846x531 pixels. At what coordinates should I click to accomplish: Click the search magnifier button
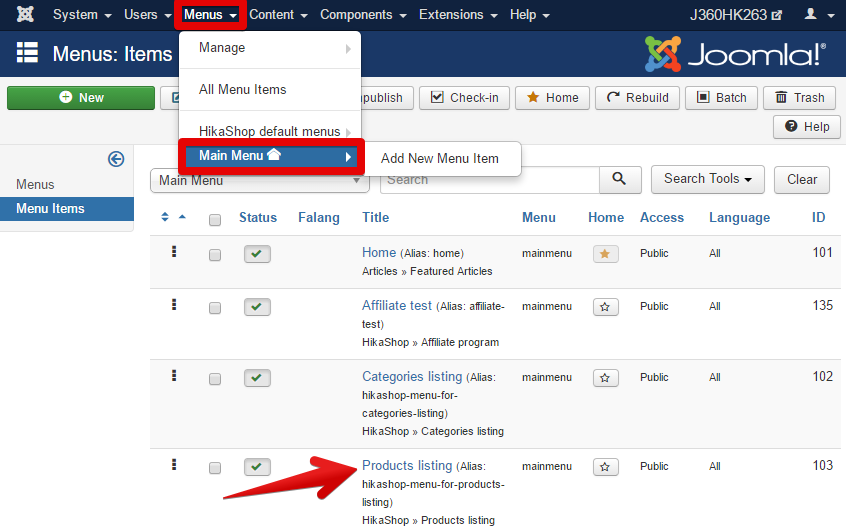pyautogui.click(x=620, y=179)
